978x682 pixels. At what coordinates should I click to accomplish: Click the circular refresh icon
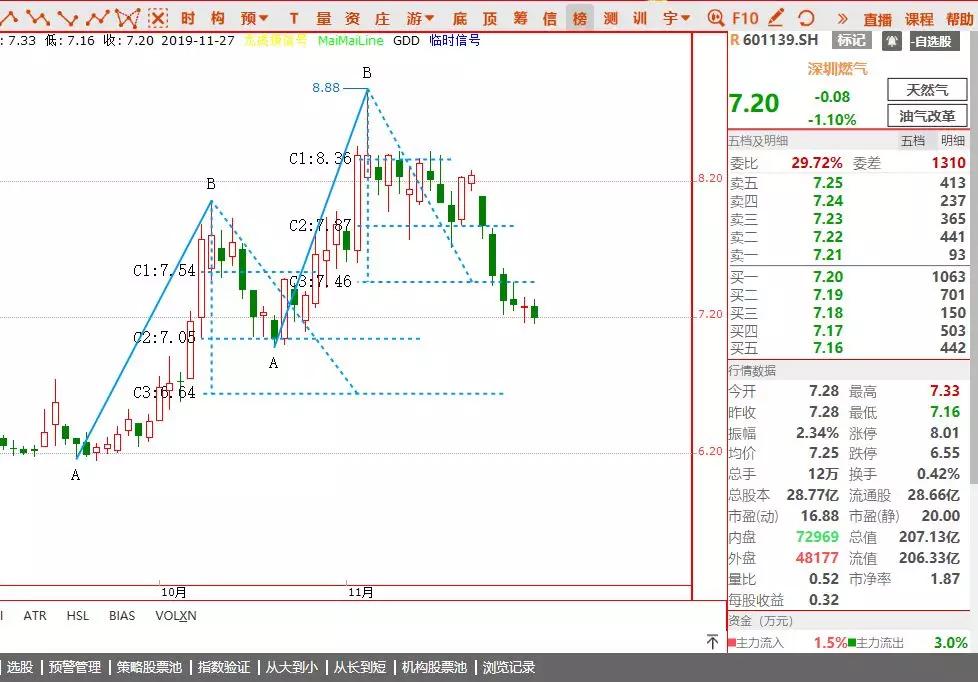[805, 18]
